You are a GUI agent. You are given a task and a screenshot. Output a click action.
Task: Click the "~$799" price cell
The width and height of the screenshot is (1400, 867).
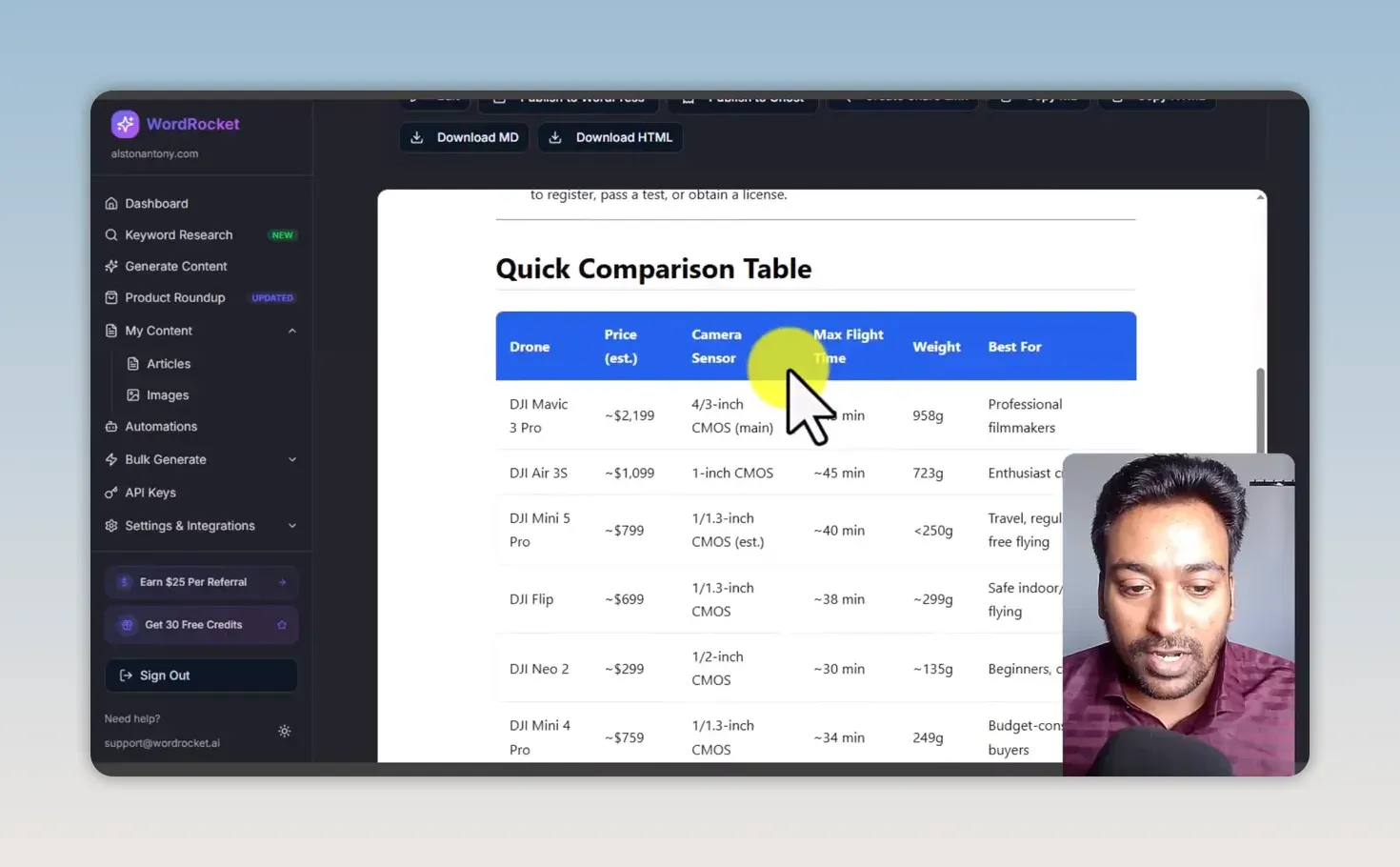click(624, 530)
